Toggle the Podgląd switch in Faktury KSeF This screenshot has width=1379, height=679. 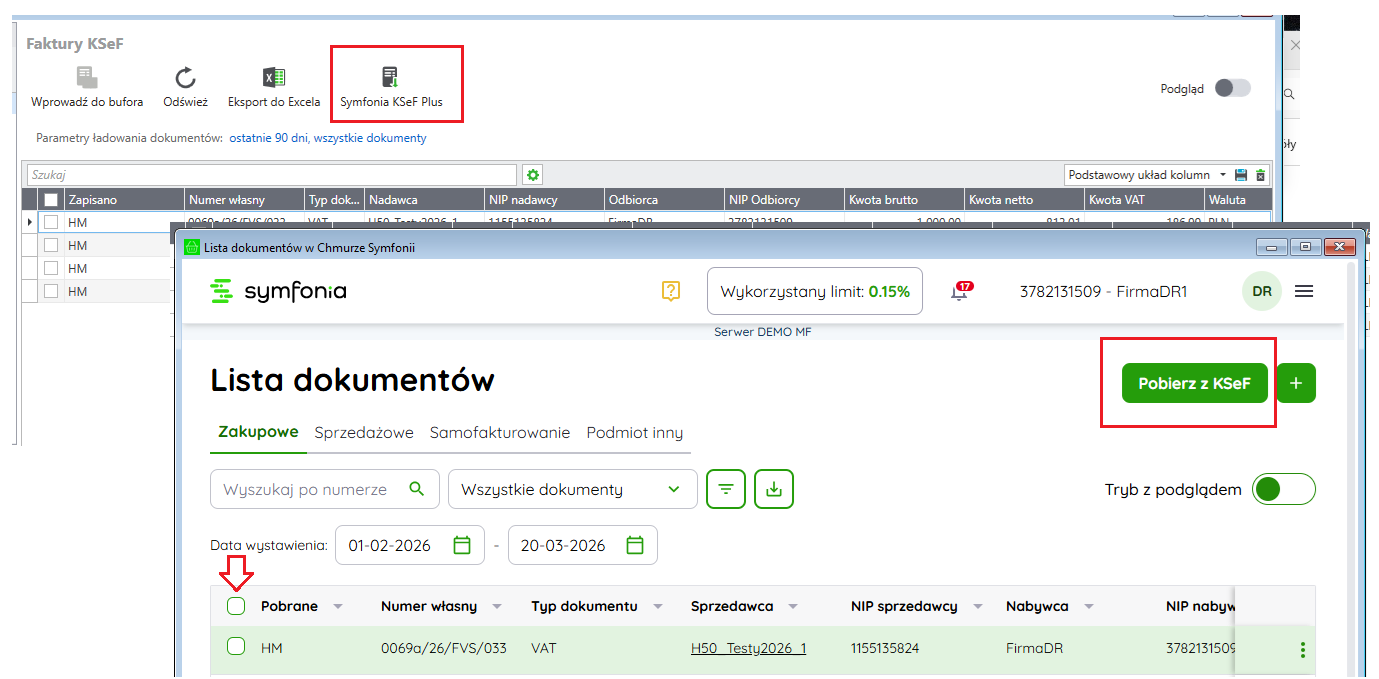[x=1232, y=88]
